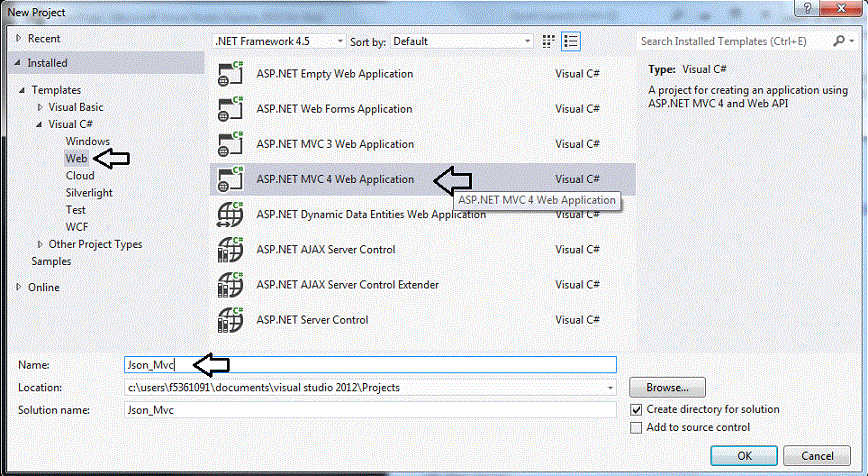Click the Search Installed Templates box
This screenshot has height=476, width=868.
(x=734, y=42)
